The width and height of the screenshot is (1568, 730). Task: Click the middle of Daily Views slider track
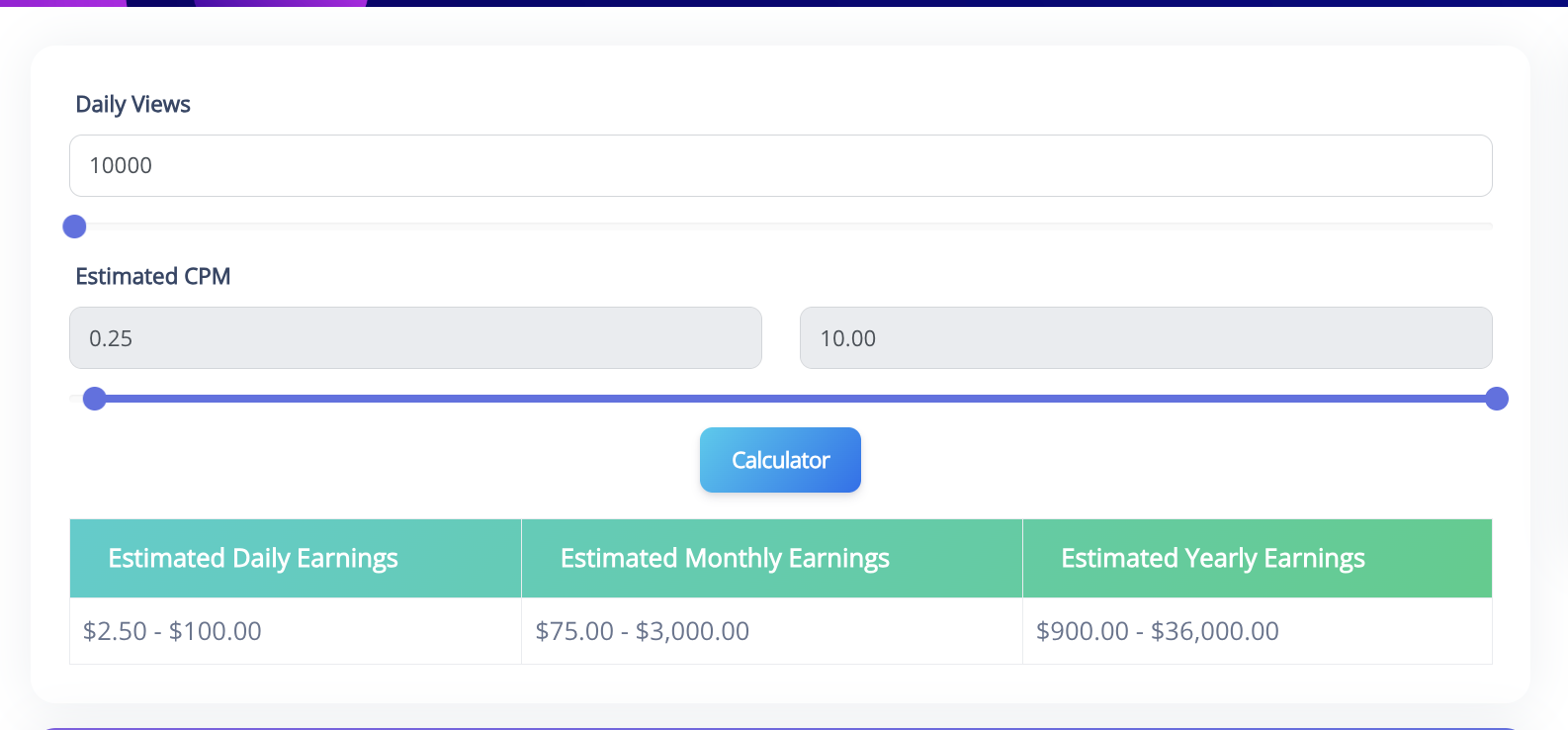781,227
